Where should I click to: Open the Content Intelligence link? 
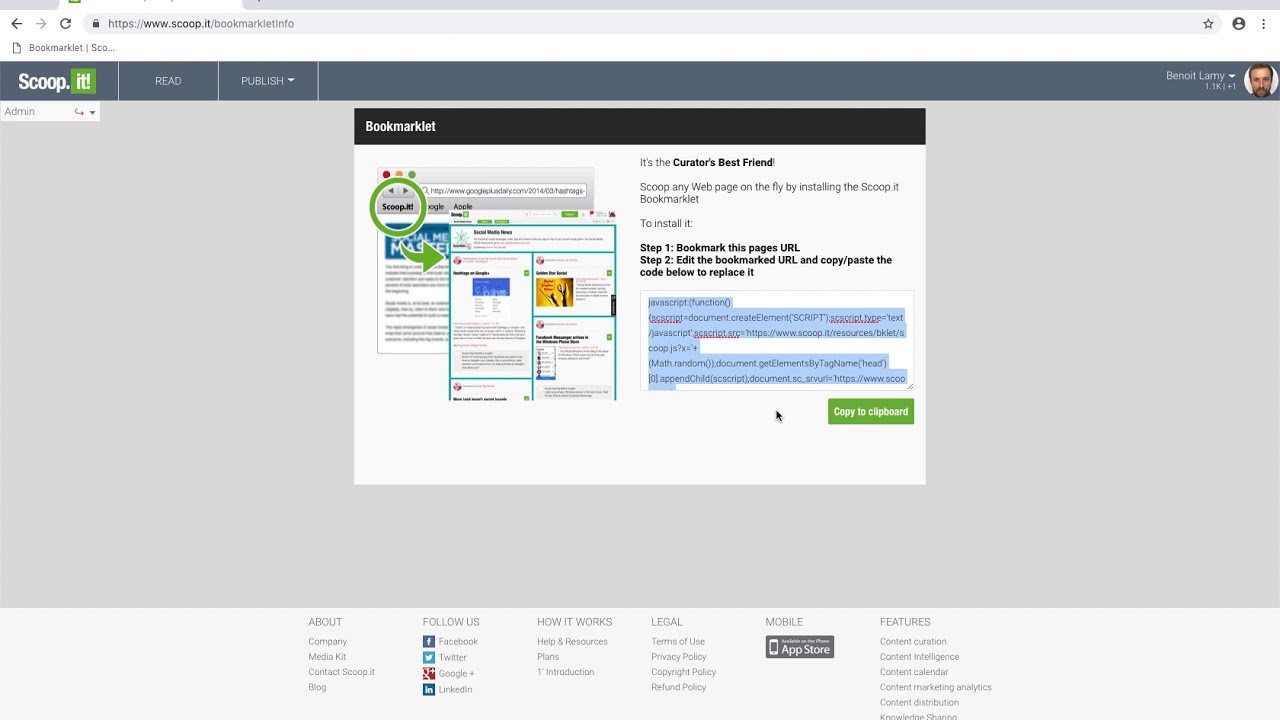[919, 657]
